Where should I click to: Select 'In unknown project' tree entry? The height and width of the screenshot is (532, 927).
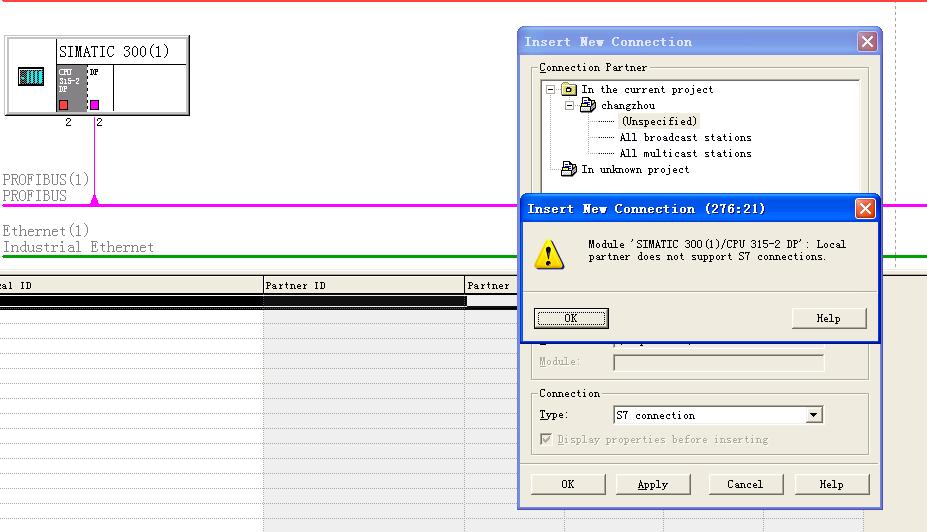pos(635,169)
